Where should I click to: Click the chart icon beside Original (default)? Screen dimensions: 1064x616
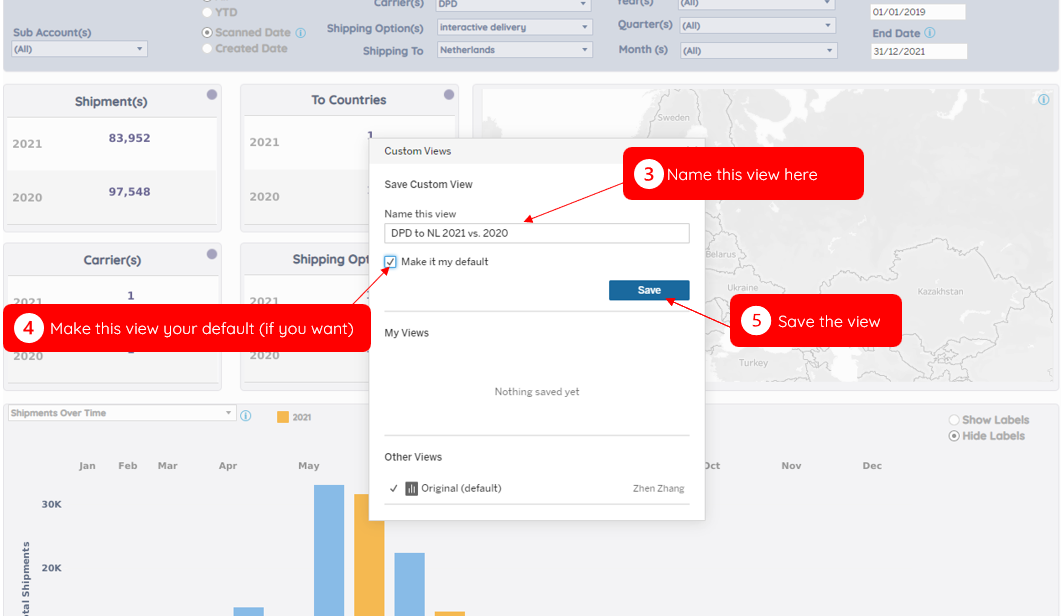[x=411, y=488]
